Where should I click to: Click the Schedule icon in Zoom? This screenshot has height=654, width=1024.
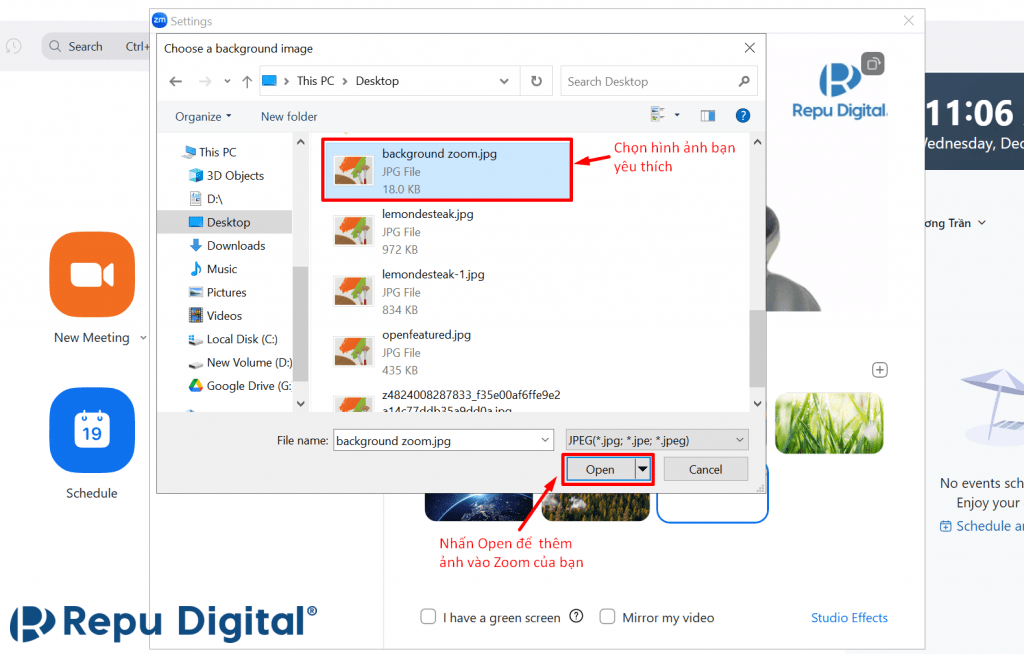coord(92,430)
